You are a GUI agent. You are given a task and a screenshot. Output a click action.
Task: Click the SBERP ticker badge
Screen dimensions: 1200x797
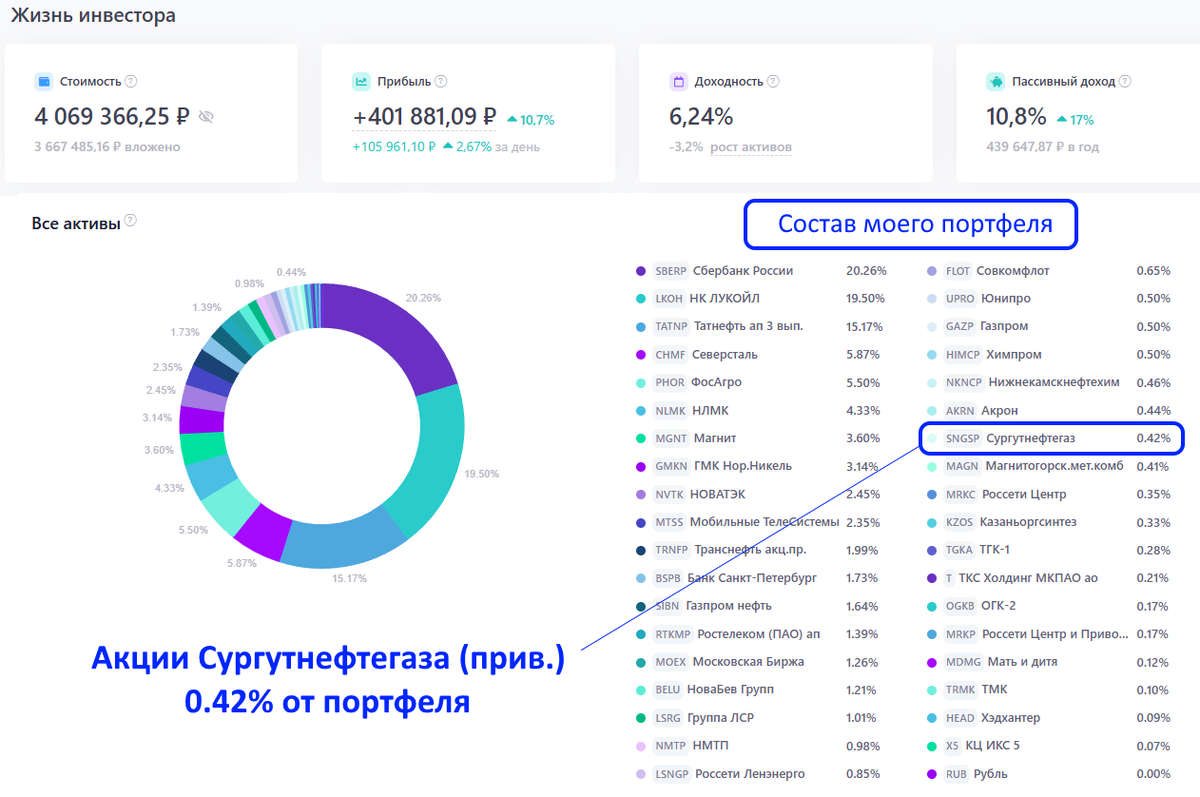tap(670, 271)
